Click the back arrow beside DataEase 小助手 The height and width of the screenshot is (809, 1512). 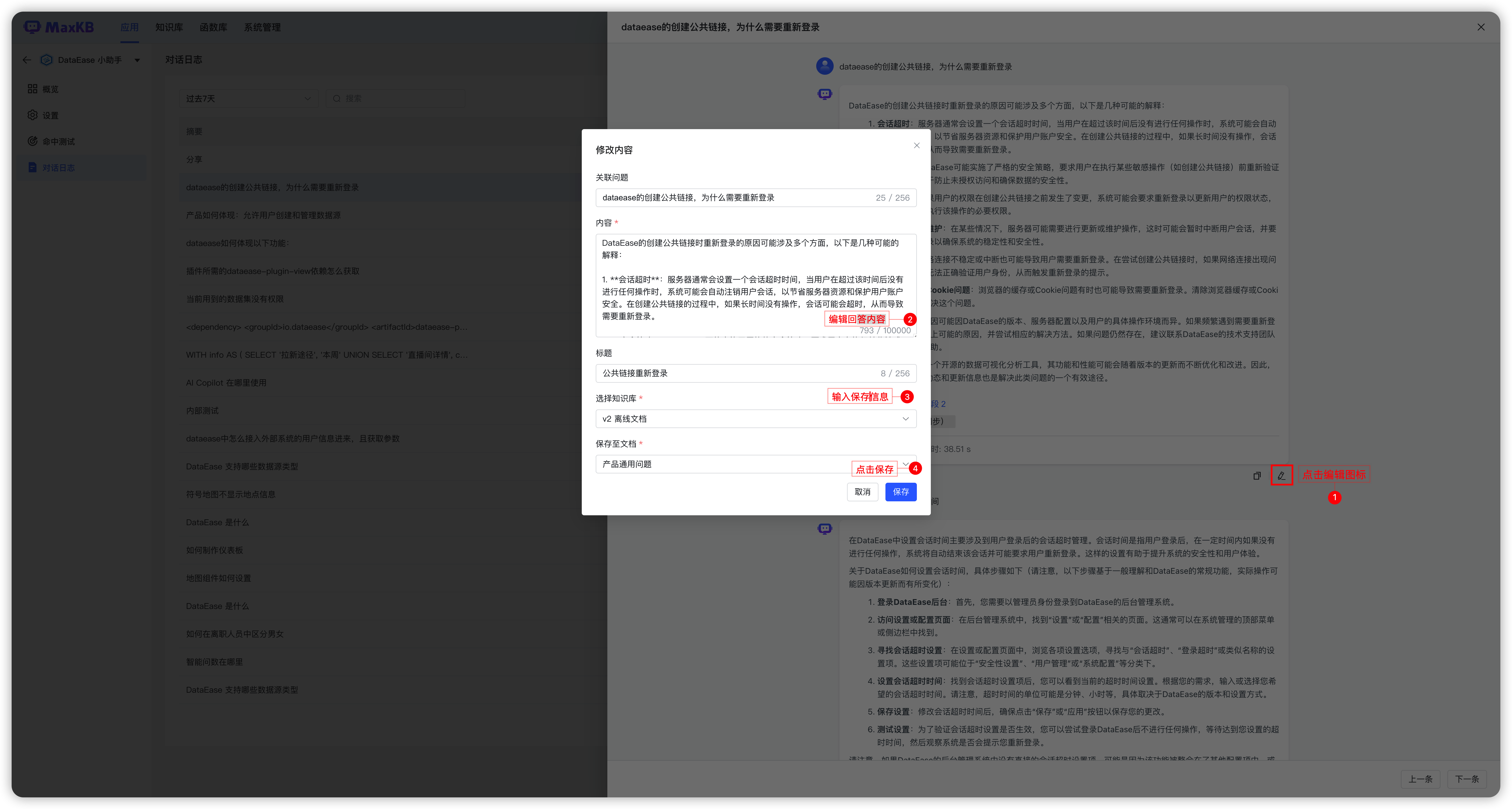coord(27,60)
